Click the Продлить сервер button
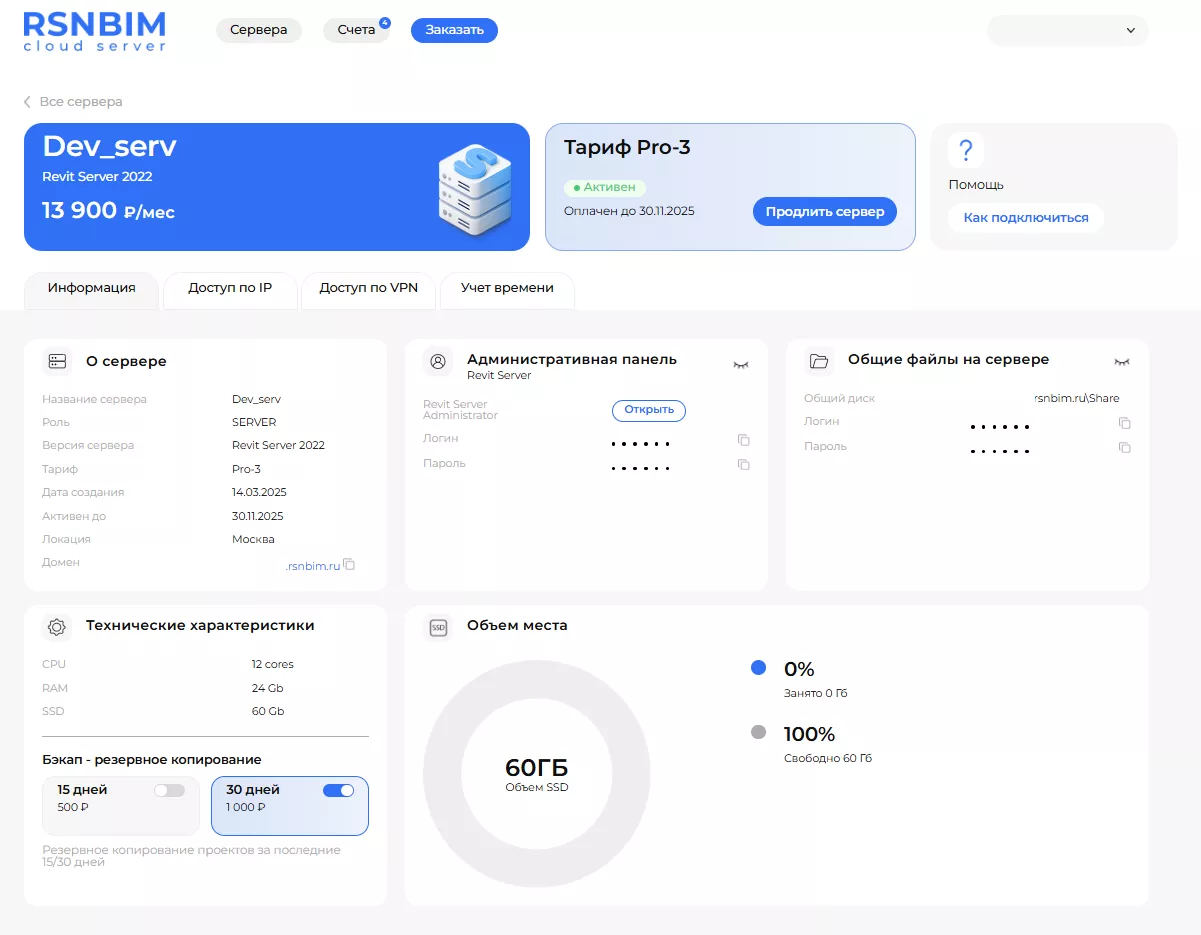Image resolution: width=1201 pixels, height=935 pixels. pos(825,212)
